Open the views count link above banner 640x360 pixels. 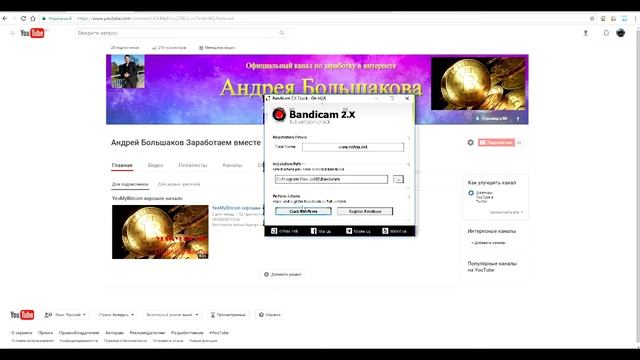point(169,48)
